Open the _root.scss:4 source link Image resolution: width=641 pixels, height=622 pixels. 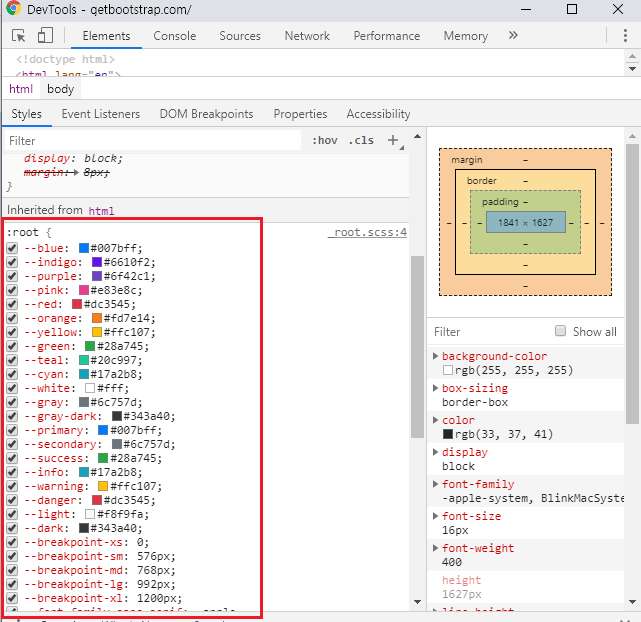[x=368, y=233]
